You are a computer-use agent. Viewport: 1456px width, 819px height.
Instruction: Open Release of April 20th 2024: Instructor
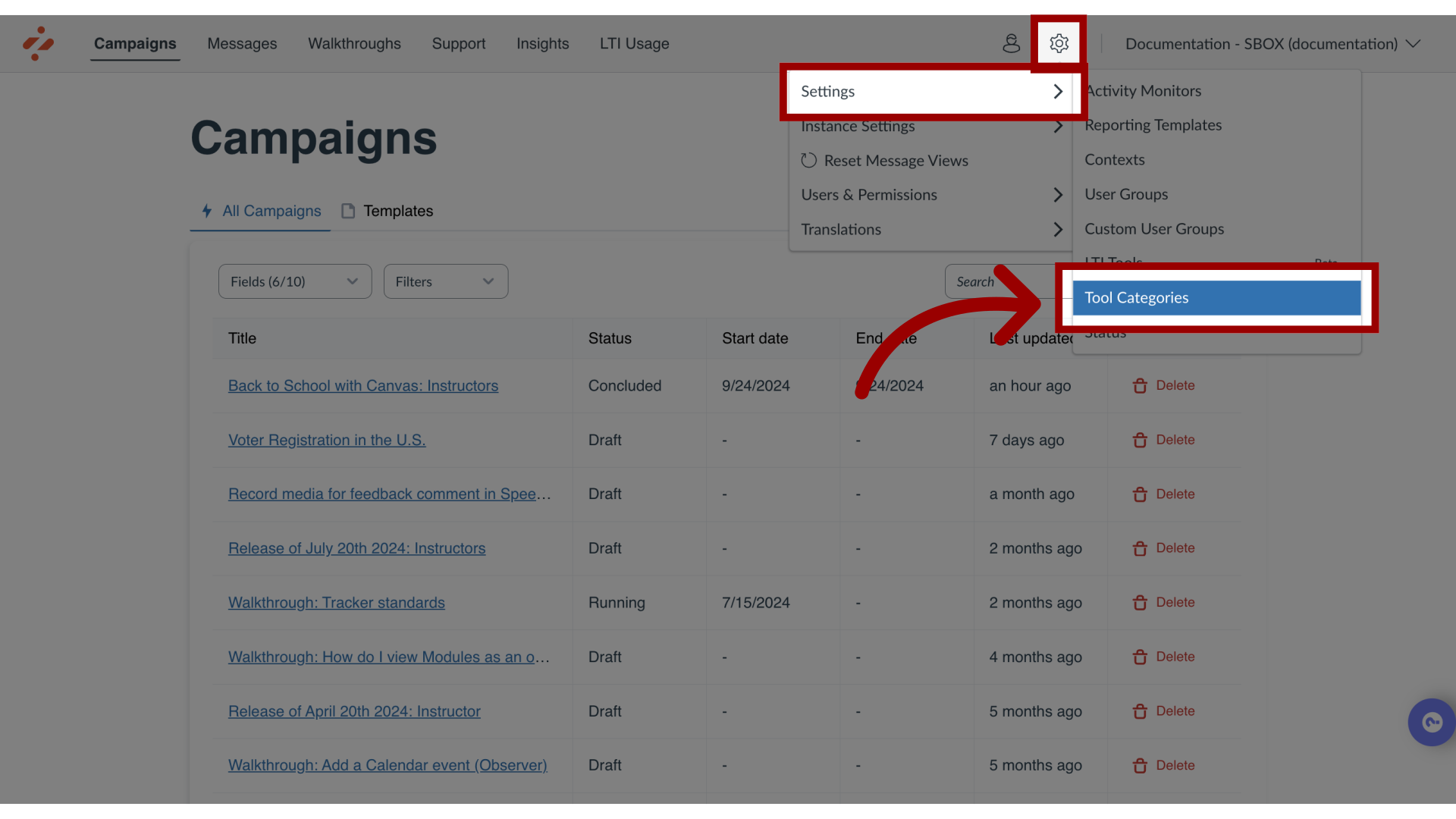[x=354, y=711]
